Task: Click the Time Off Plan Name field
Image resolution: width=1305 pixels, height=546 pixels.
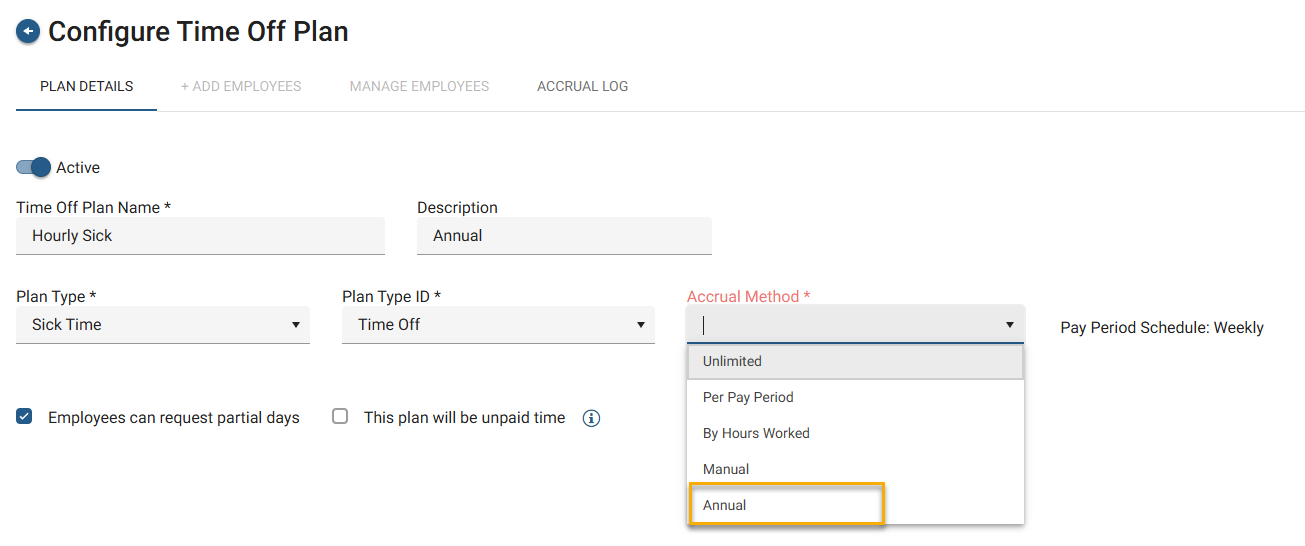Action: click(x=200, y=236)
